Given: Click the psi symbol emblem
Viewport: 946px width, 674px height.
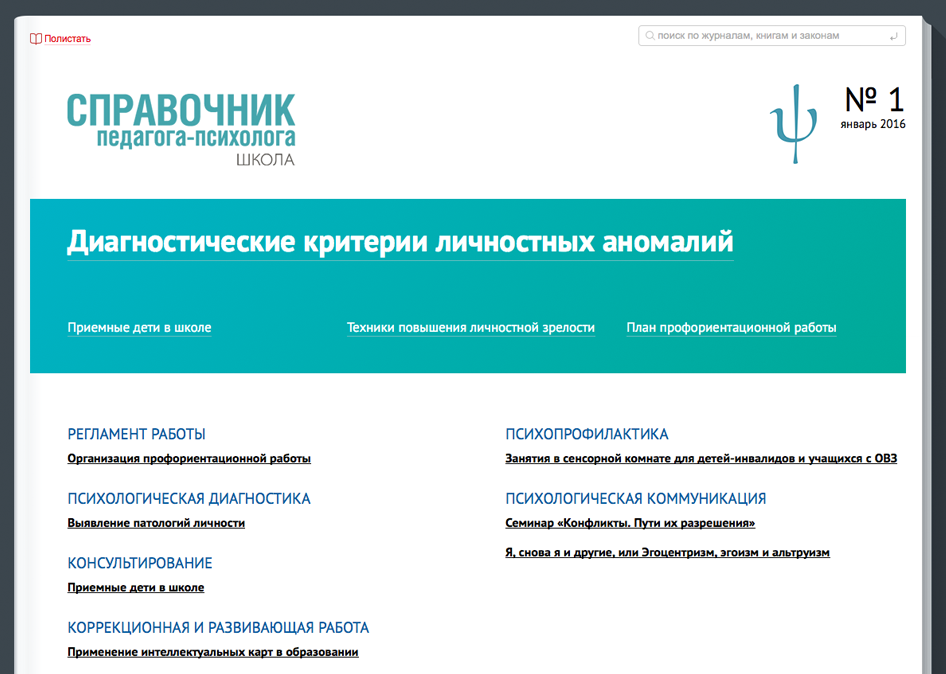Looking at the screenshot, I should point(794,124).
